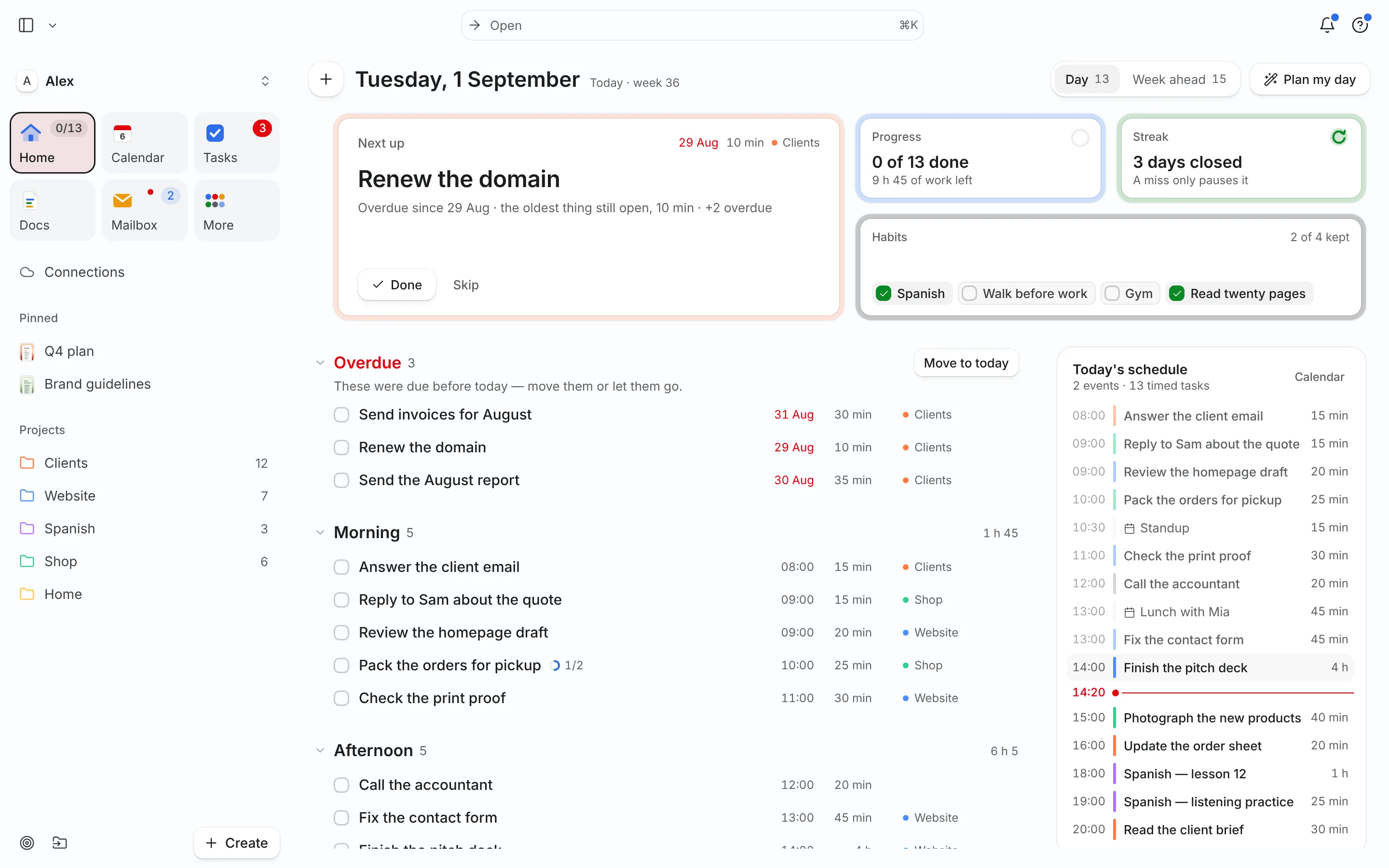Collapse the Afternoon section
This screenshot has width=1389, height=868.
(x=320, y=750)
